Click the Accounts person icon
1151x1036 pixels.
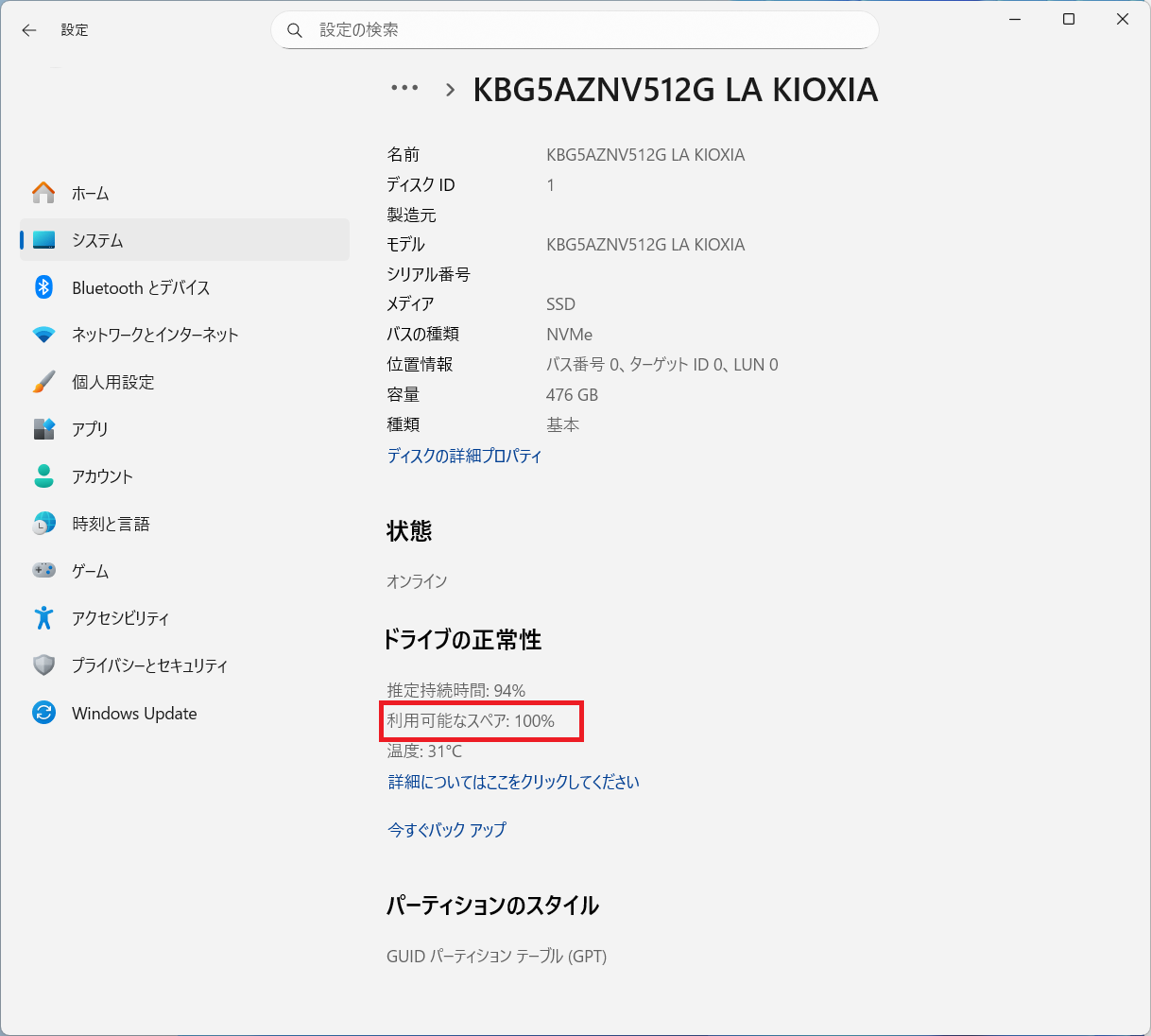point(43,476)
